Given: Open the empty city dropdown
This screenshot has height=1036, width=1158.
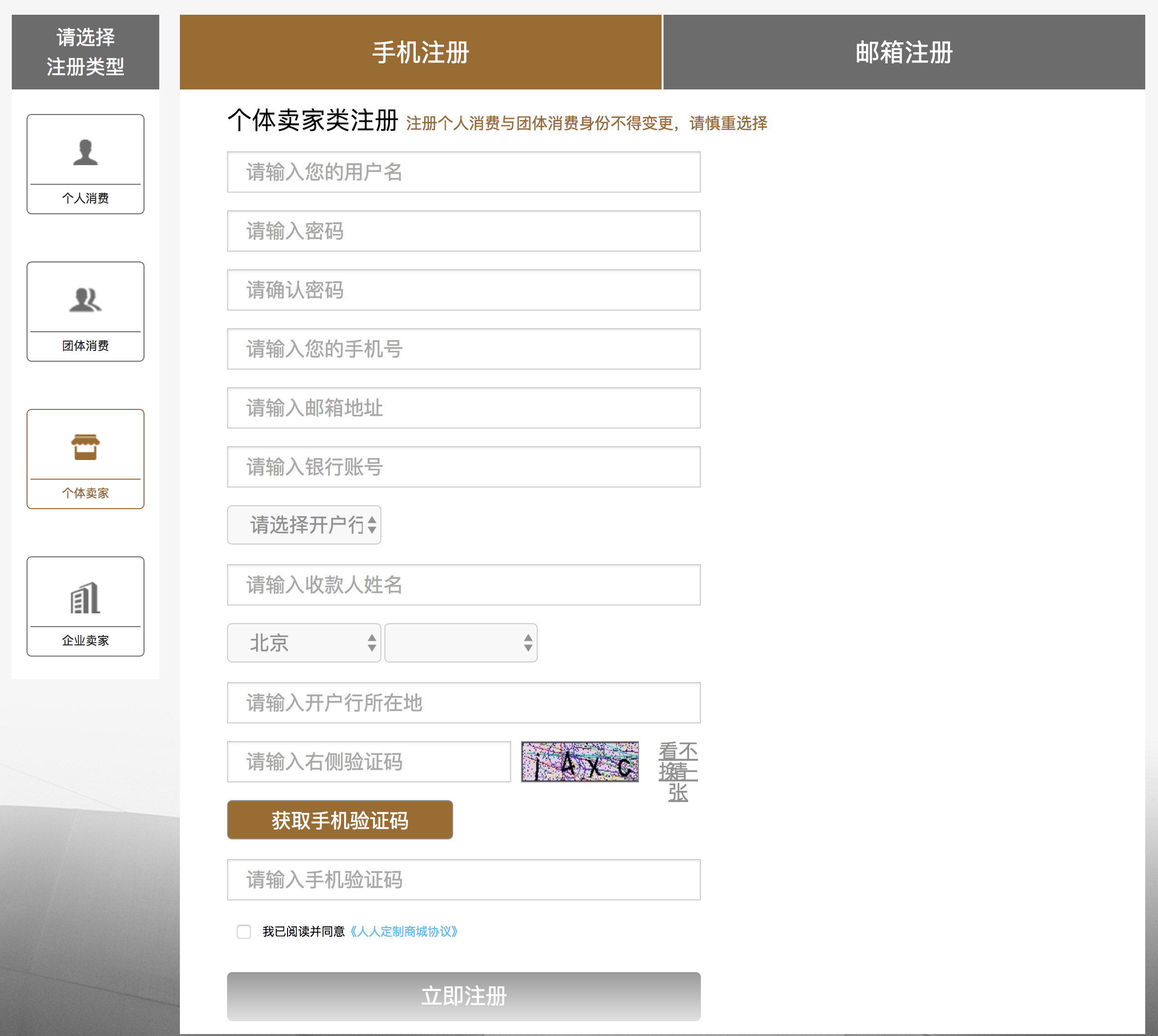Looking at the screenshot, I should point(461,643).
